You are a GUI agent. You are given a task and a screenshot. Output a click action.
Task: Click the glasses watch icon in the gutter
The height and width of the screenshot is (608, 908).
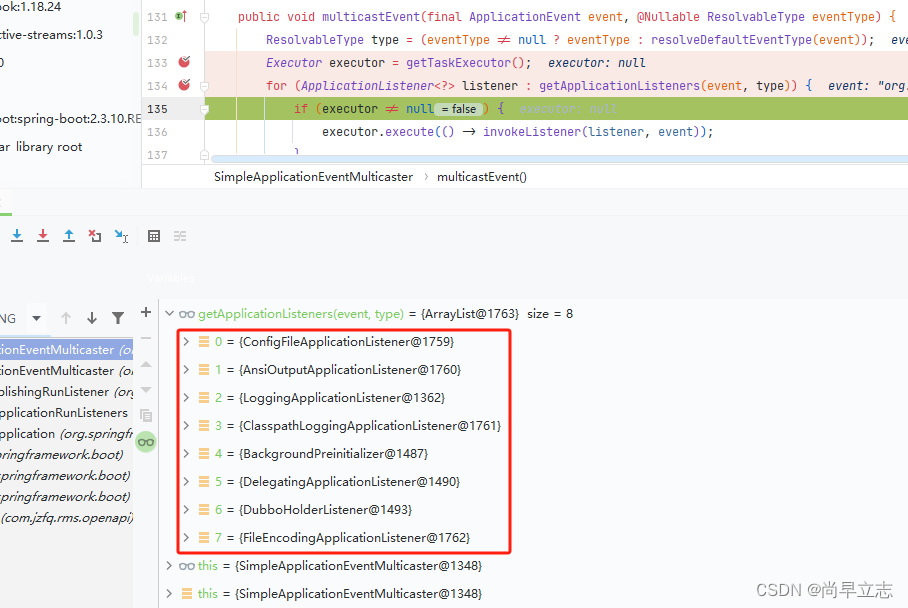(x=146, y=441)
